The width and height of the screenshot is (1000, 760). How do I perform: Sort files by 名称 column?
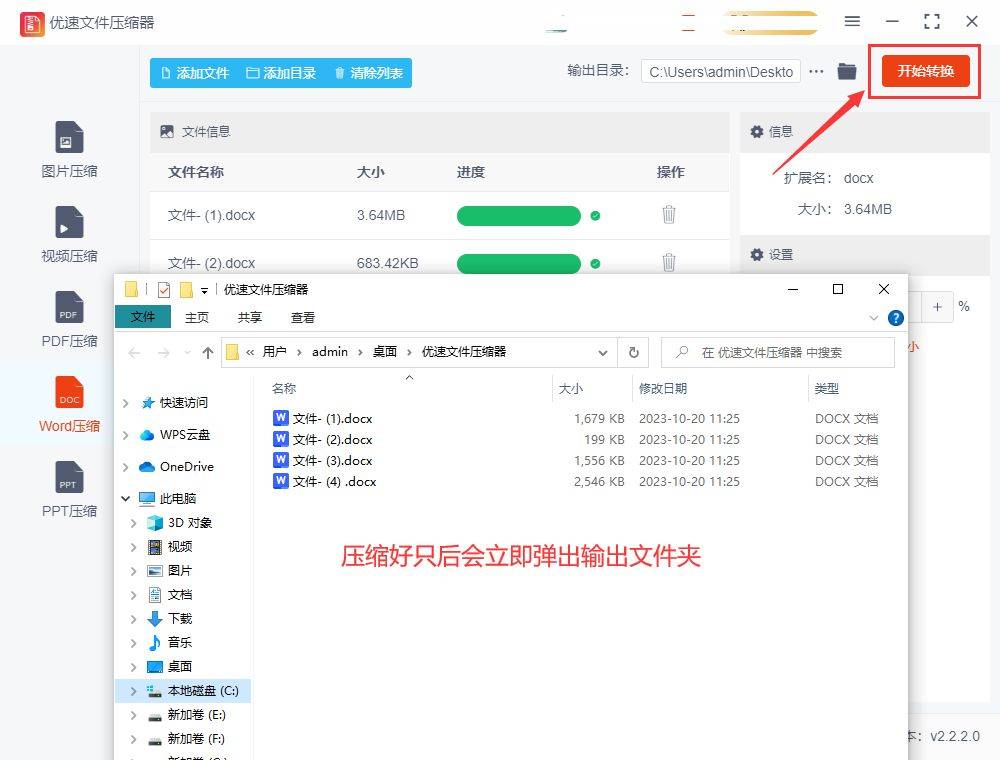(x=284, y=388)
